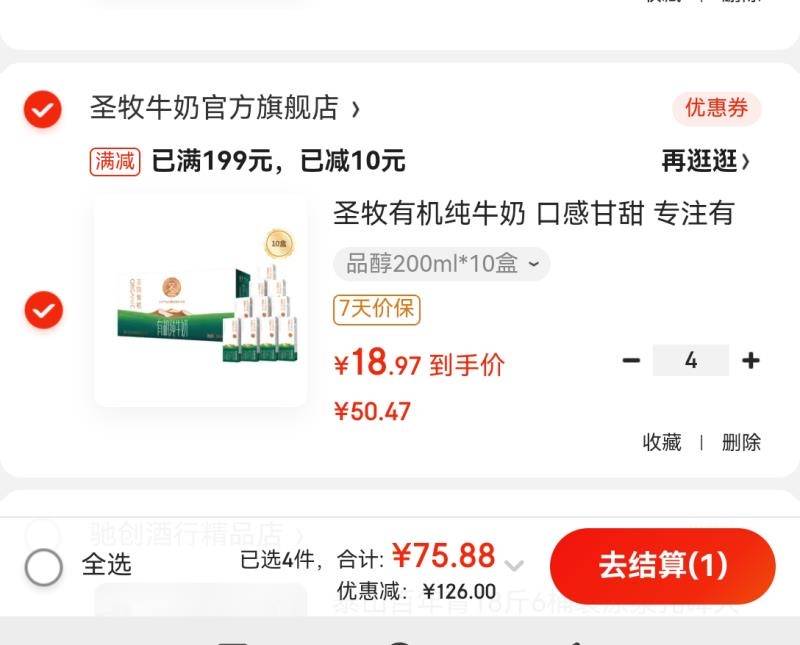Uncheck the 圣牧牛奶官方旗舰店 store checkbox

(43, 109)
